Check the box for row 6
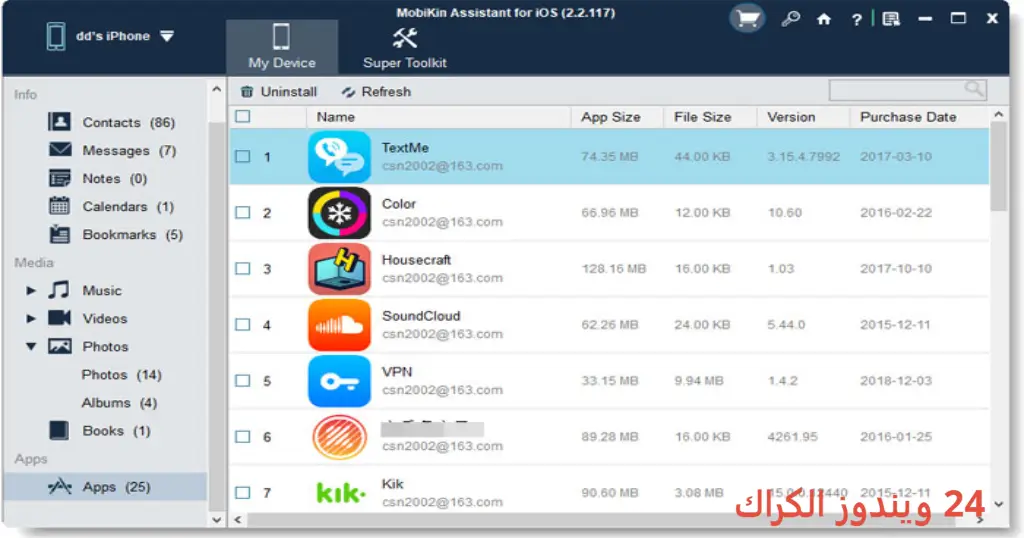This screenshot has width=1024, height=538. [243, 437]
